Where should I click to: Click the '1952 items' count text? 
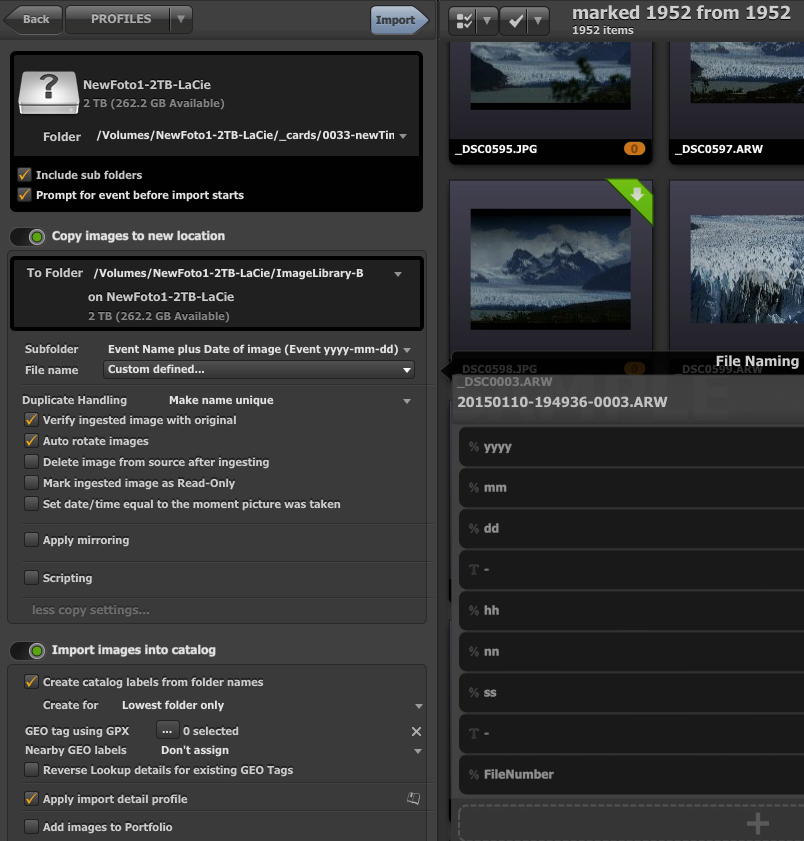[x=603, y=31]
